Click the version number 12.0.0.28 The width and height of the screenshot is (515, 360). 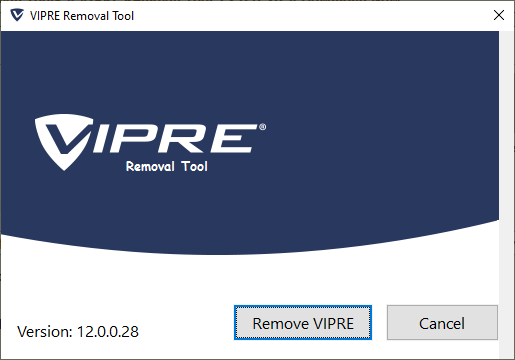point(108,332)
